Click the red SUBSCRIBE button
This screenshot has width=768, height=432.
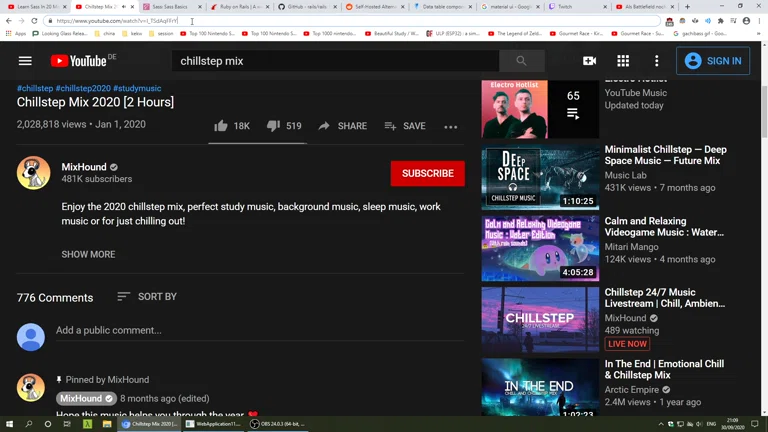point(428,173)
